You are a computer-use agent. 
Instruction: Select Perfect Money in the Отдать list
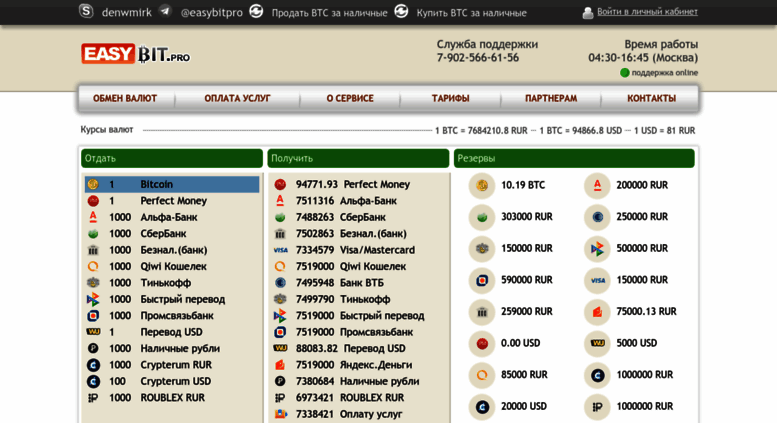point(172,201)
